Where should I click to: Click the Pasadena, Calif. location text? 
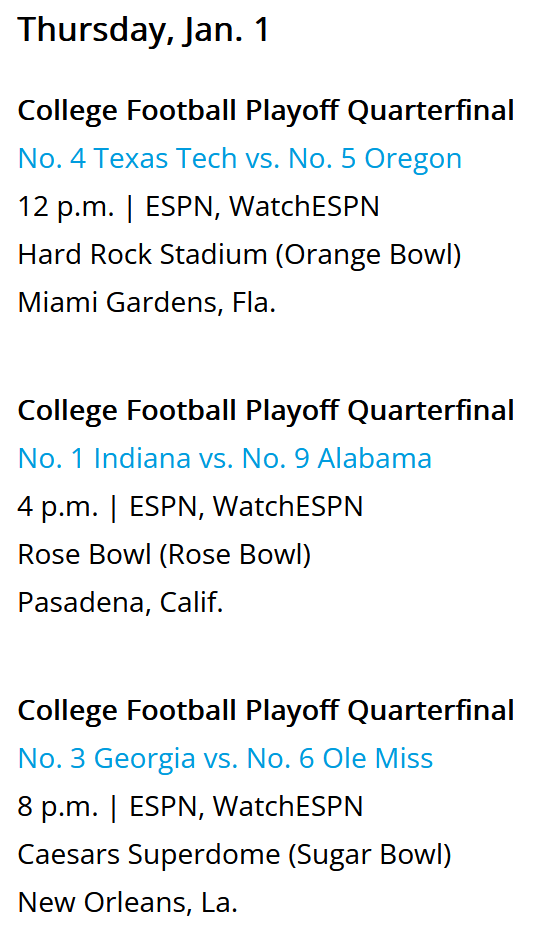(120, 602)
